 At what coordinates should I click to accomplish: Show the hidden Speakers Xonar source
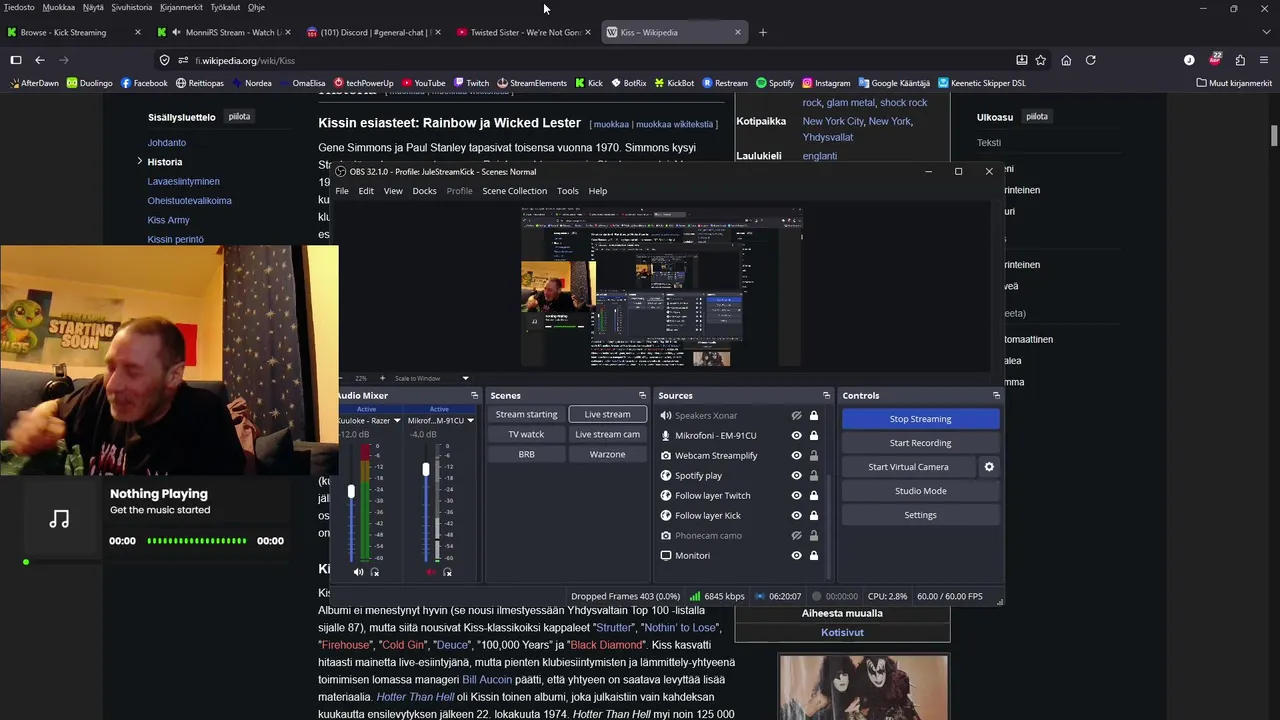point(796,416)
